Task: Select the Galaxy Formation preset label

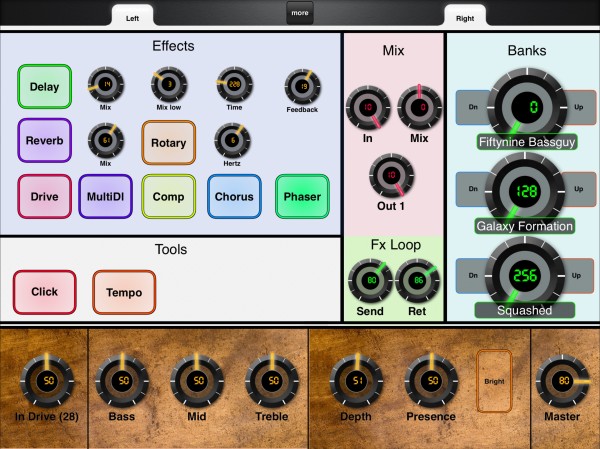Action: pos(525,226)
